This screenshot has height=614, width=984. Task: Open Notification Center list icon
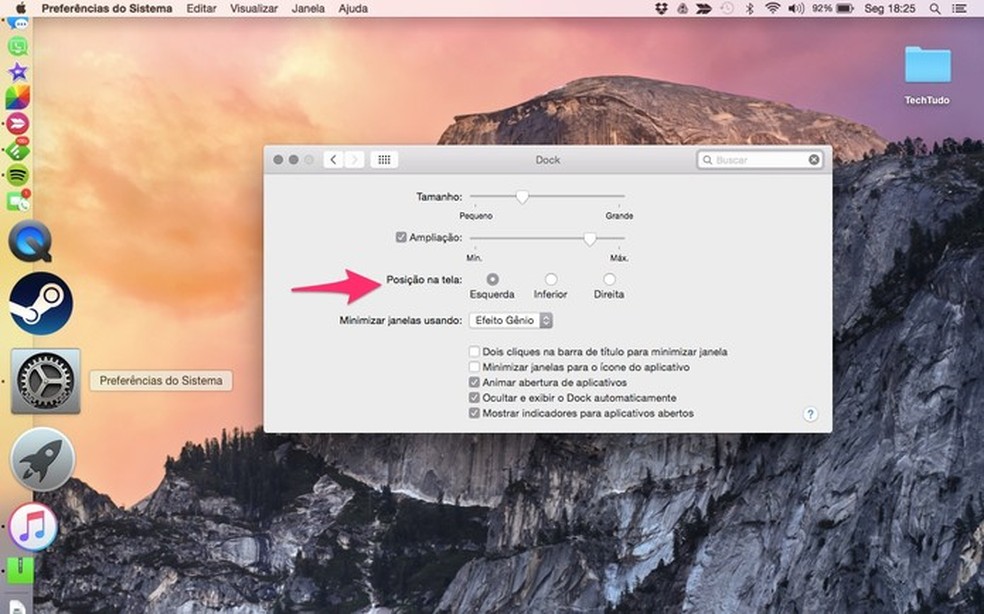tap(959, 9)
